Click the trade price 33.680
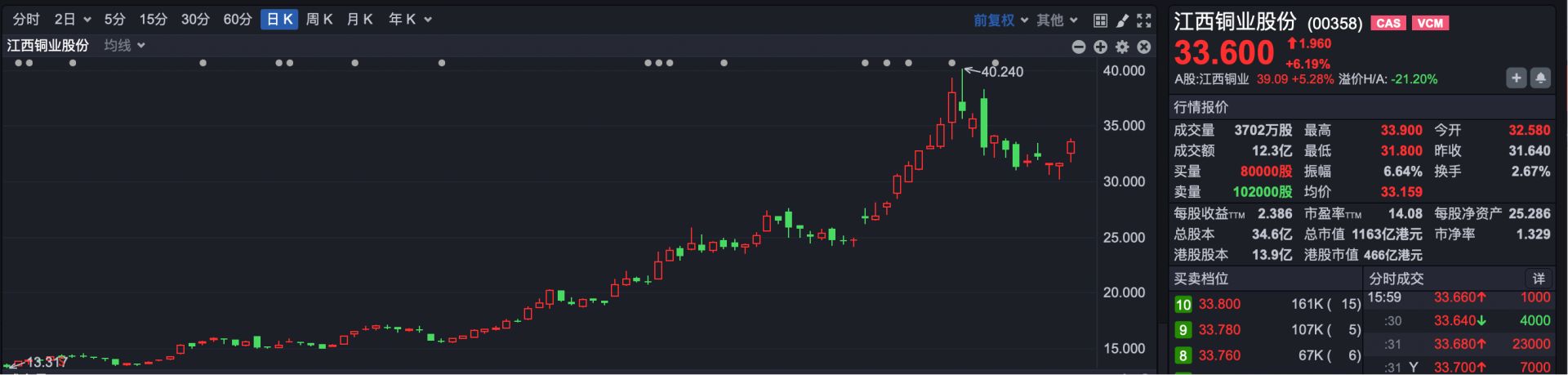The image size is (1568, 375). 1460,344
